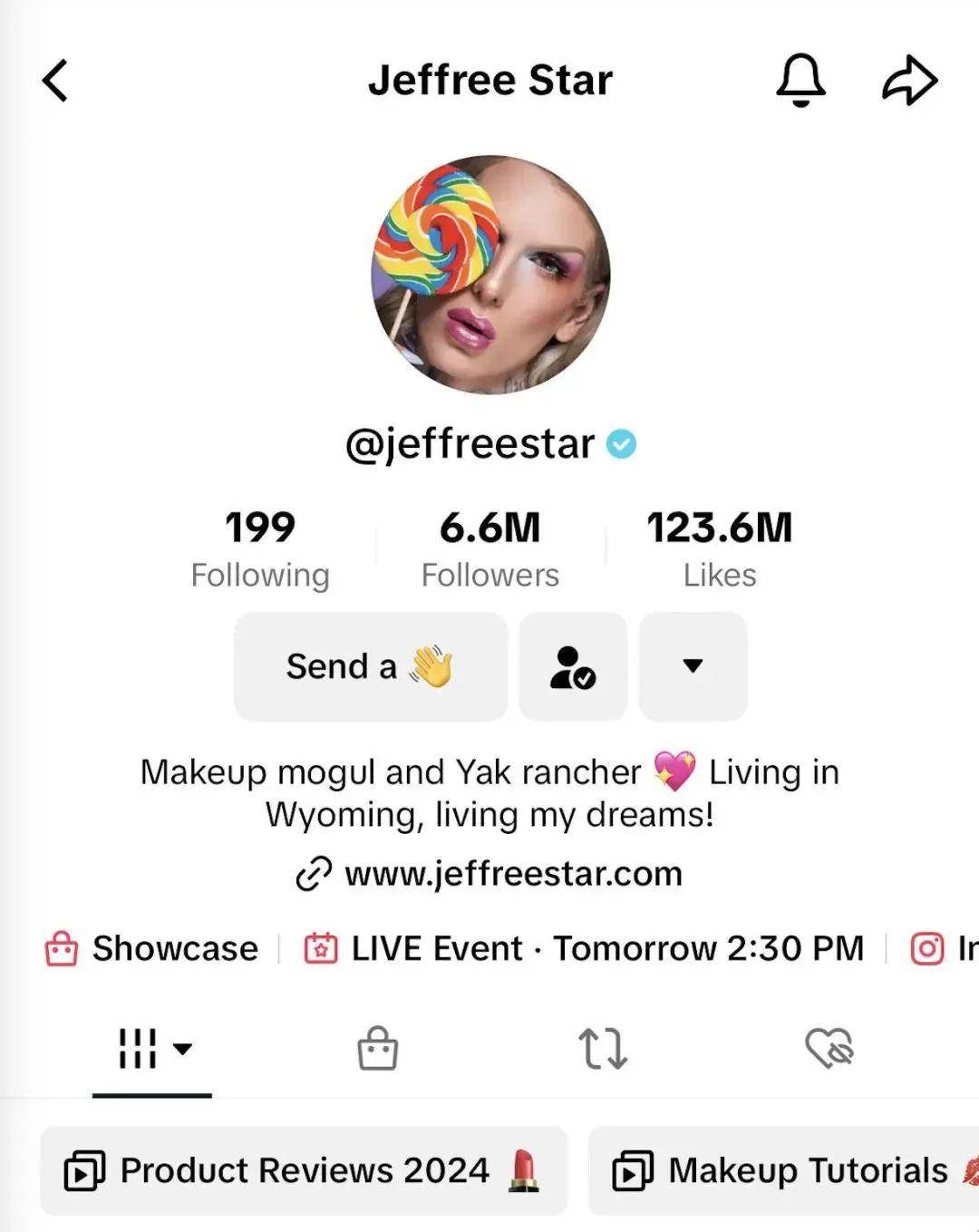The image size is (979, 1232).
Task: Send a wave message
Action: (371, 666)
